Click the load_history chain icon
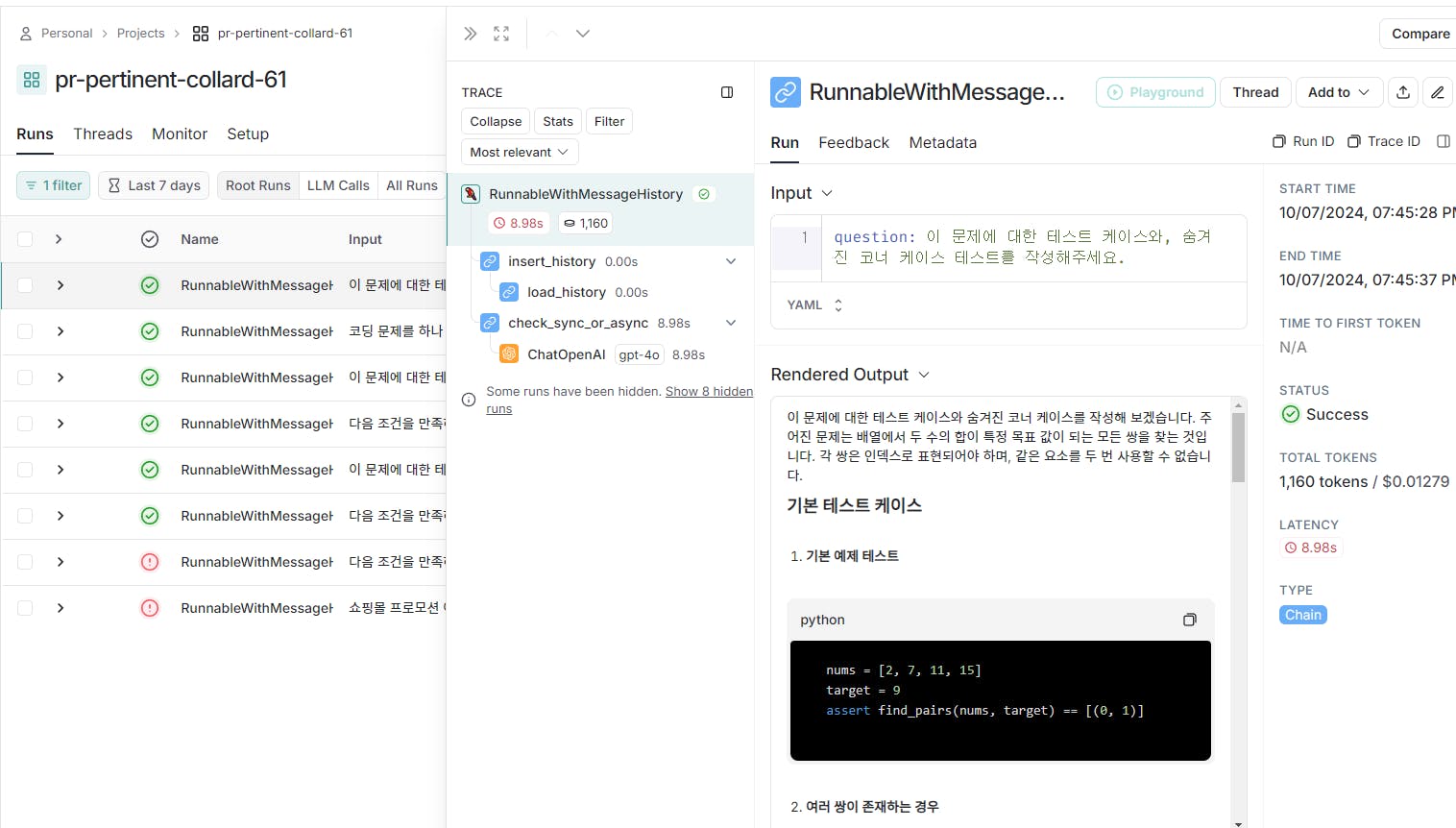 (x=509, y=292)
